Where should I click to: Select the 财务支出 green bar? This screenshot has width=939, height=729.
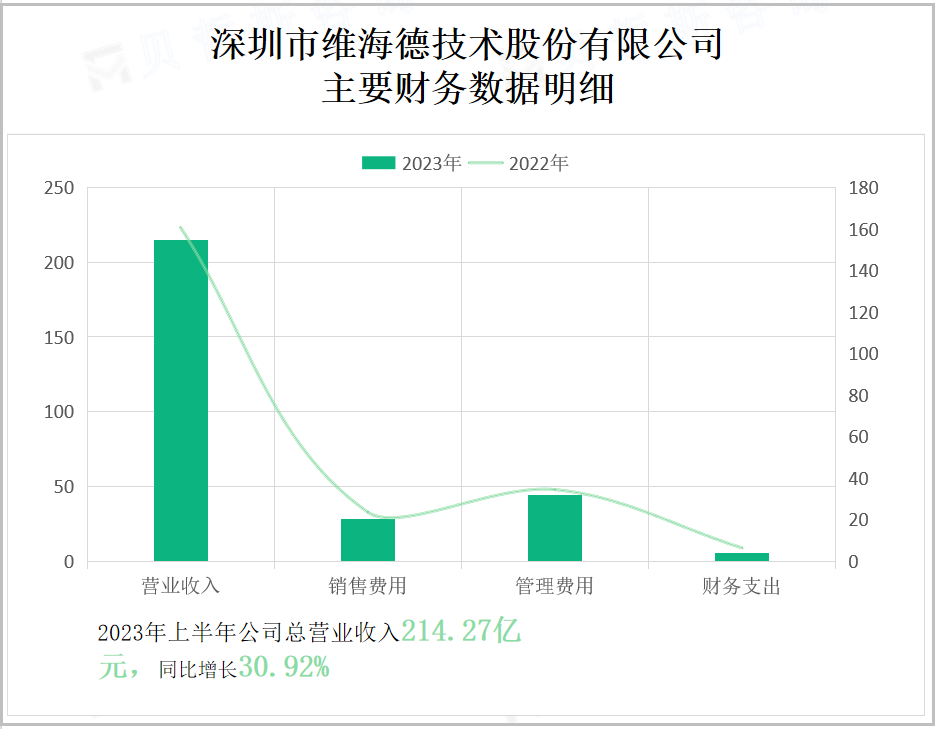click(x=741, y=557)
